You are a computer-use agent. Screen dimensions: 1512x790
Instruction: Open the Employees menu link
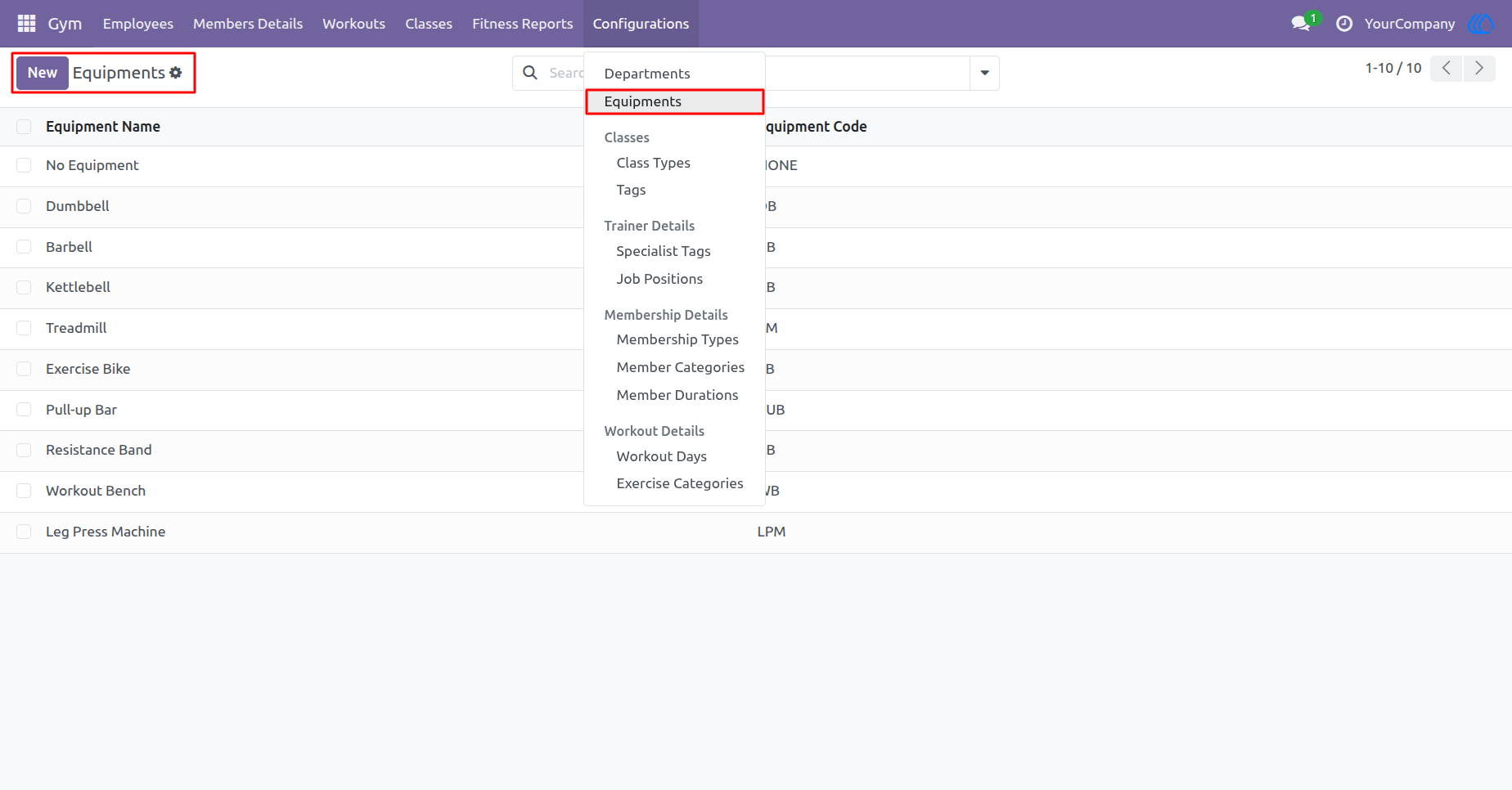137,24
